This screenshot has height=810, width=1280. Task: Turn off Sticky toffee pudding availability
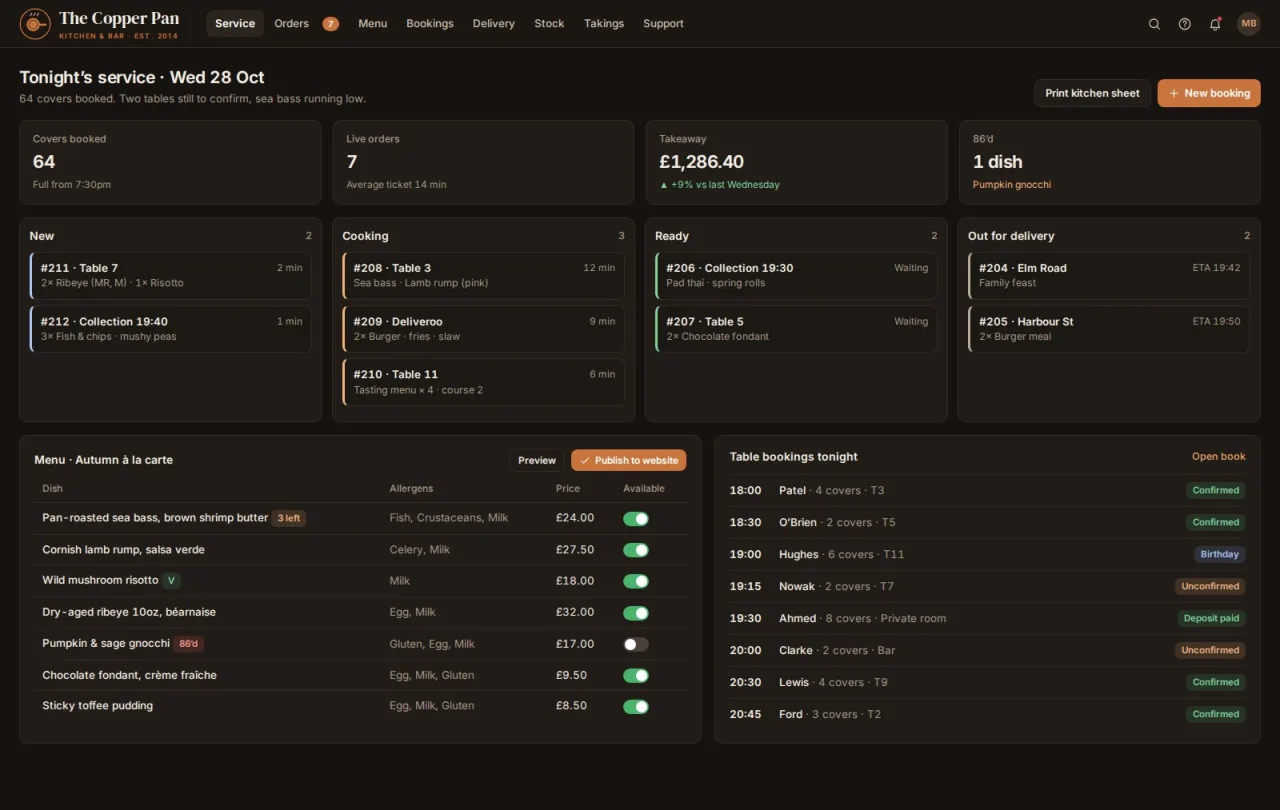636,706
